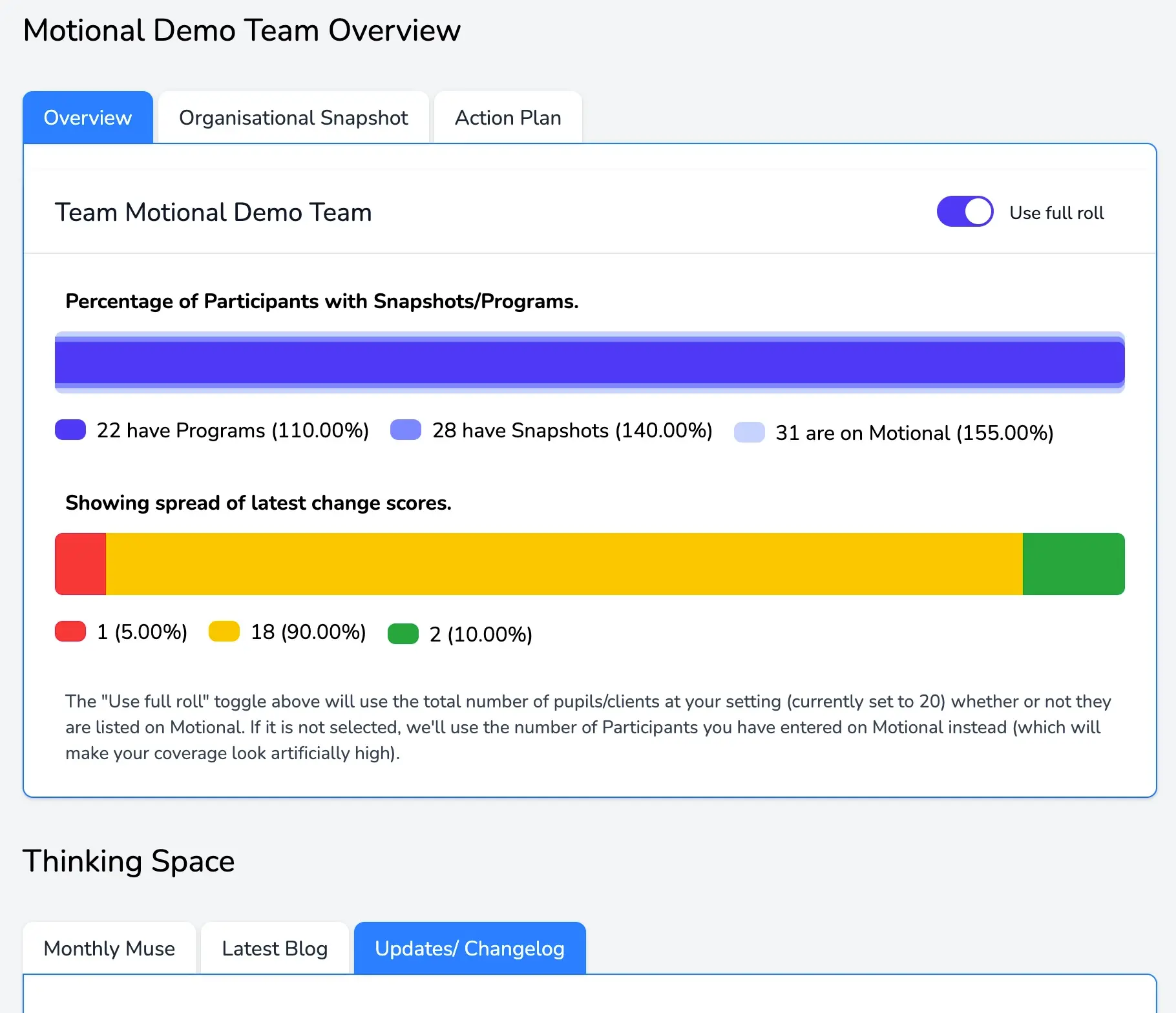Click the '1 (5.00%)' legend text
The image size is (1176, 1013).
(142, 632)
